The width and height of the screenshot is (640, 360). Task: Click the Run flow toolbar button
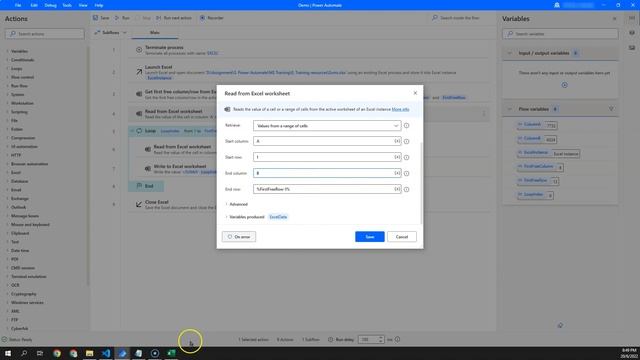[x=122, y=18]
